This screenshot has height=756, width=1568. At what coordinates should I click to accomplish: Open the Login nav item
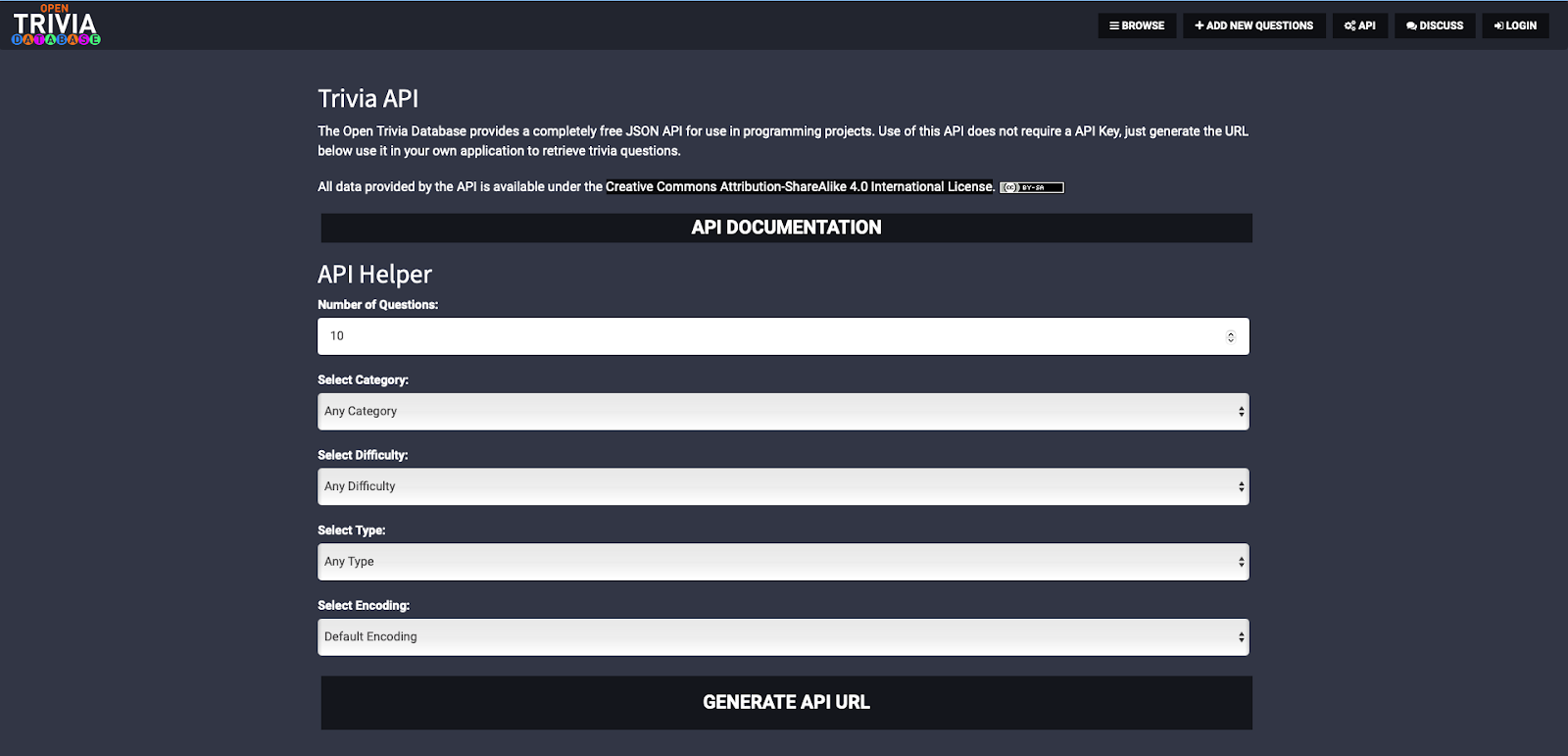[x=1515, y=25]
